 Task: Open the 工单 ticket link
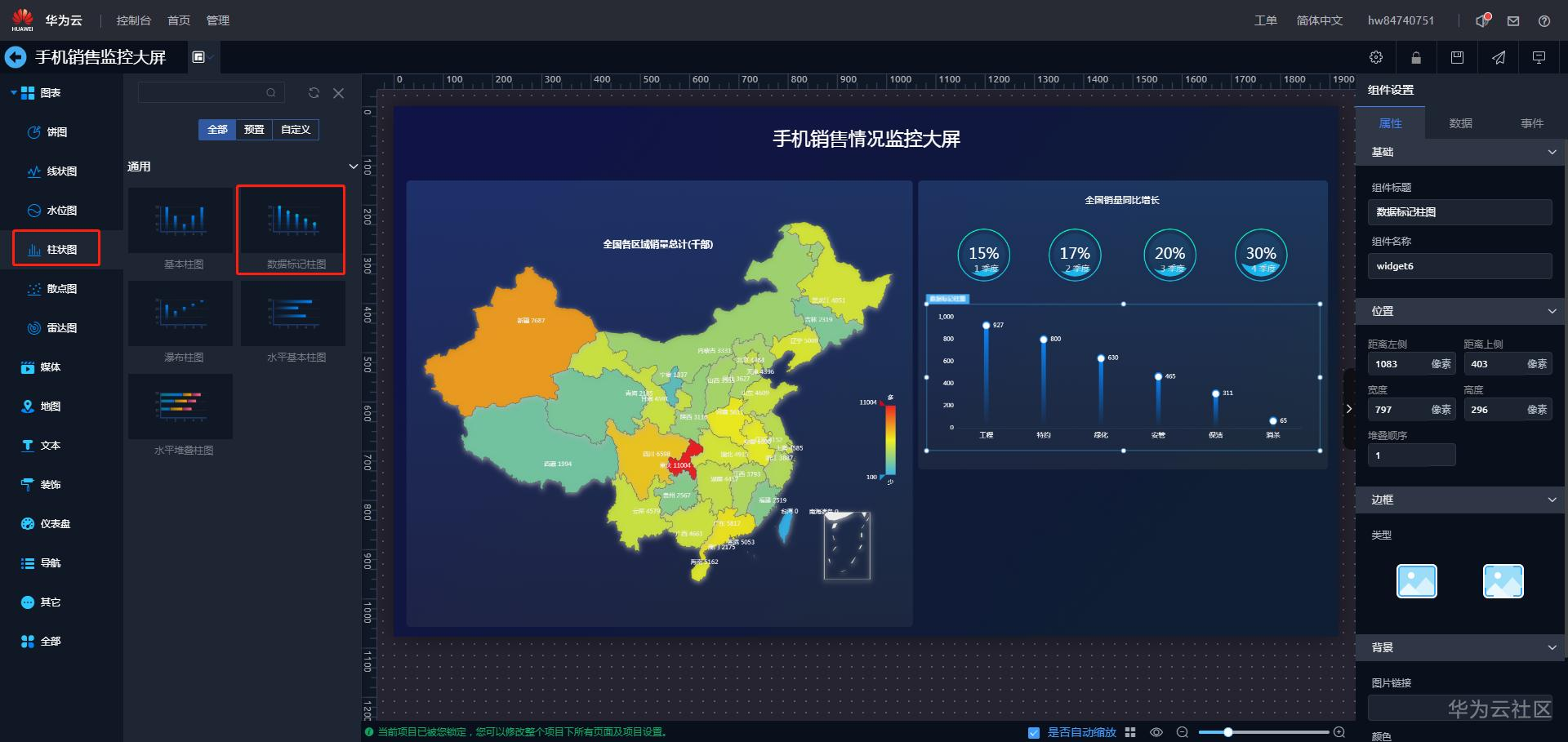1266,20
